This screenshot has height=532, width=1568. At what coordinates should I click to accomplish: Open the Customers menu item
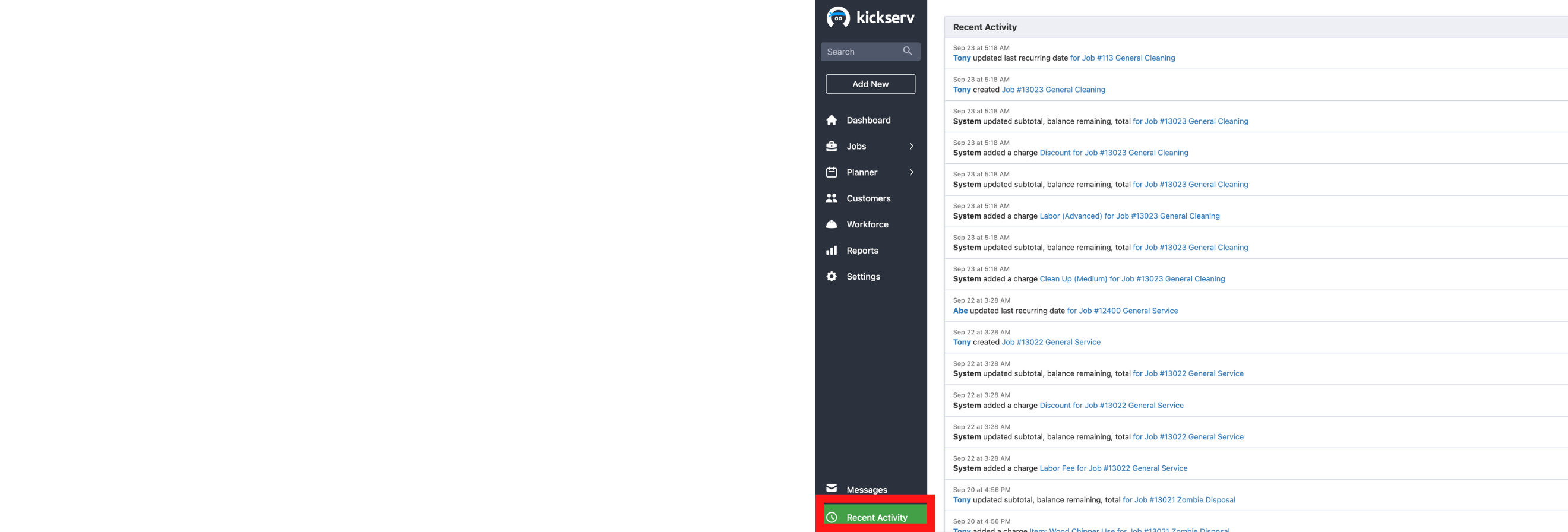point(868,198)
